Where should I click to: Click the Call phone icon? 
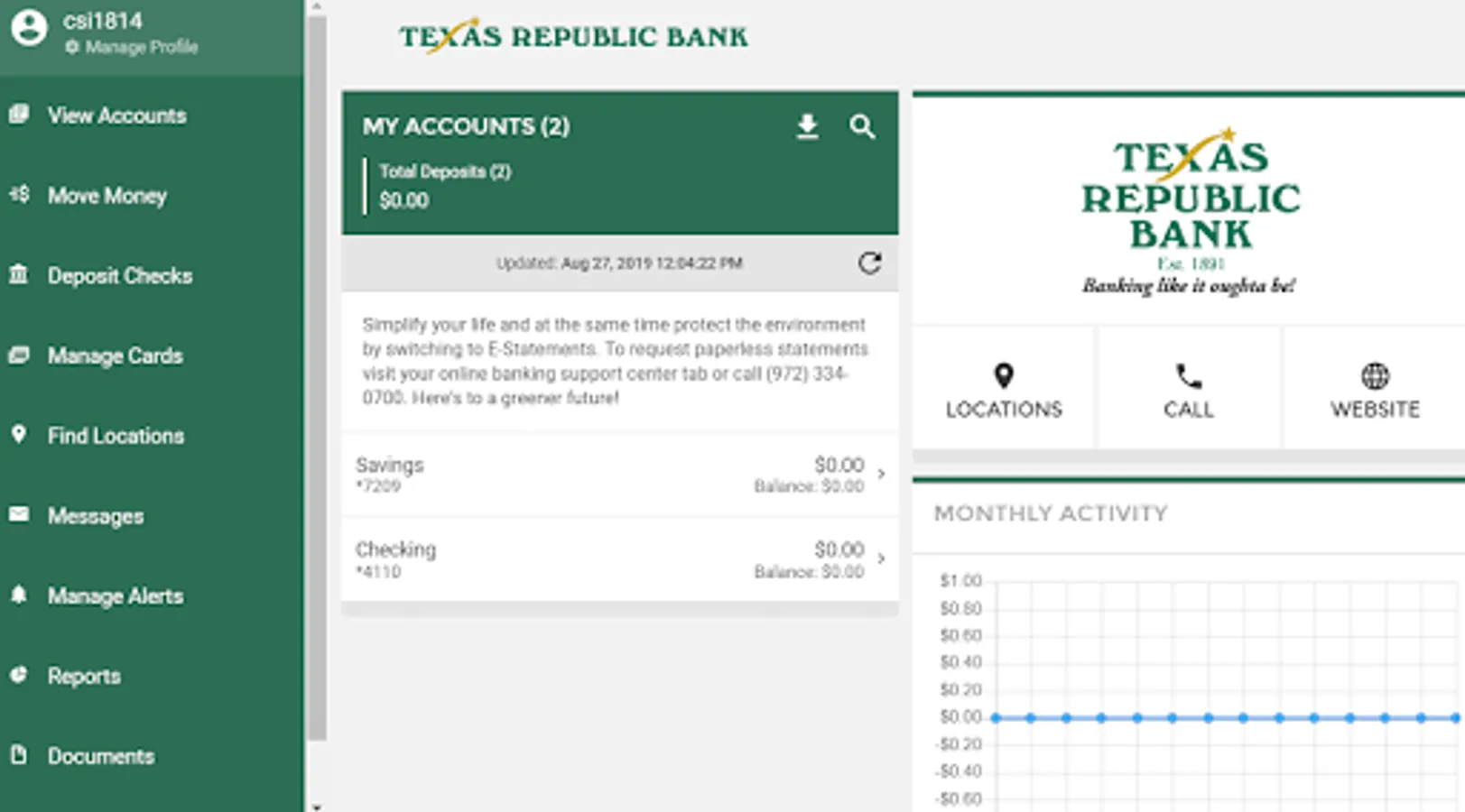pos(1189,375)
